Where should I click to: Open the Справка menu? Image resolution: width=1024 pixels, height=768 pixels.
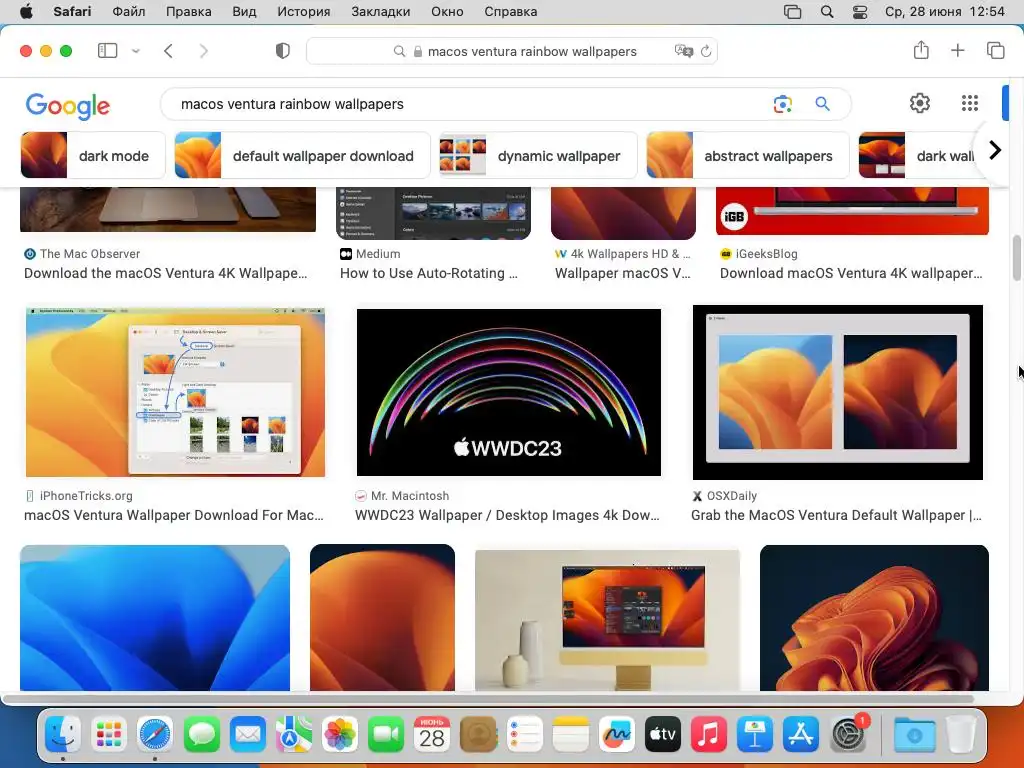pyautogui.click(x=511, y=12)
